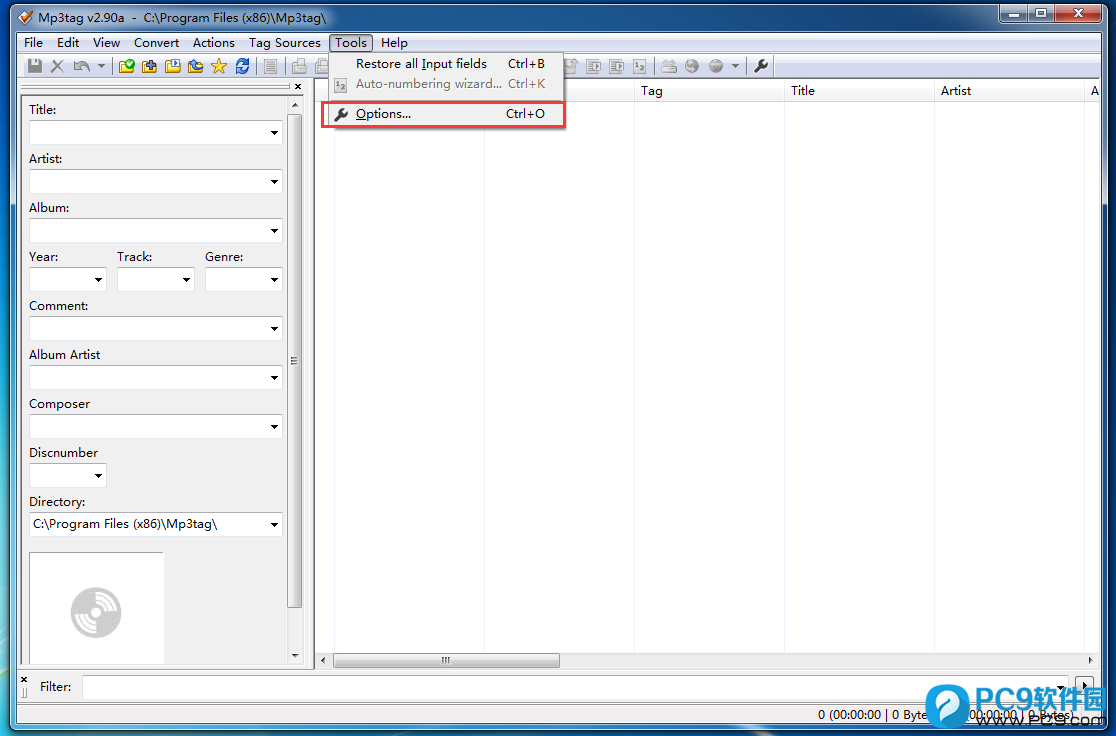The width and height of the screenshot is (1116, 736).
Task: Open the Change directory folder-with-checkmark icon
Action: point(127,66)
